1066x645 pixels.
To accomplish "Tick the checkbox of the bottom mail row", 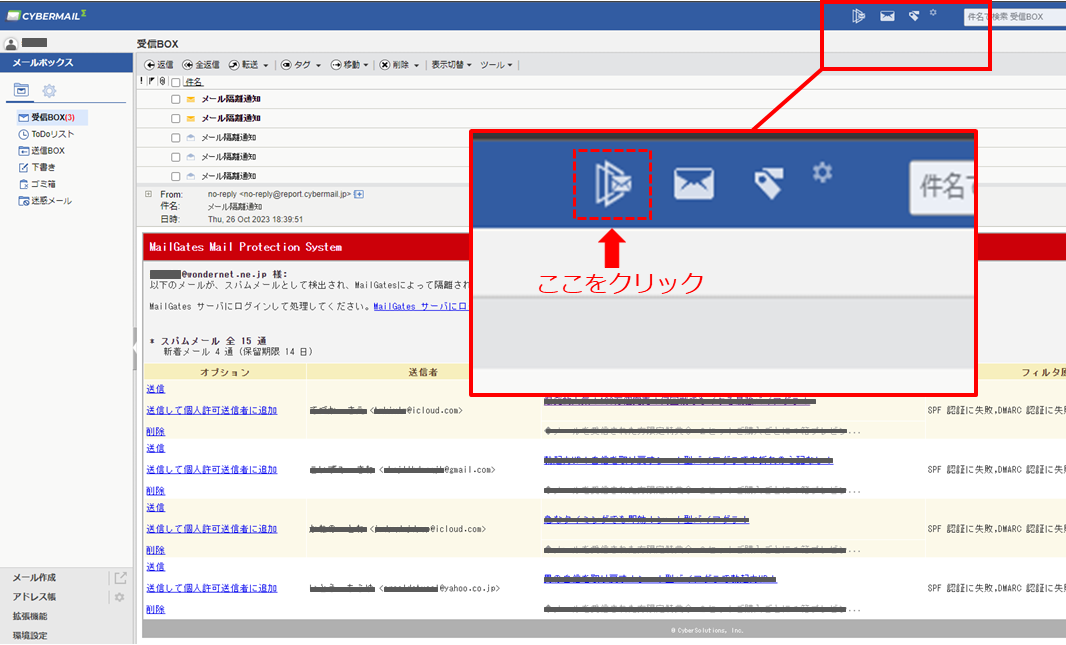I will 175,177.
